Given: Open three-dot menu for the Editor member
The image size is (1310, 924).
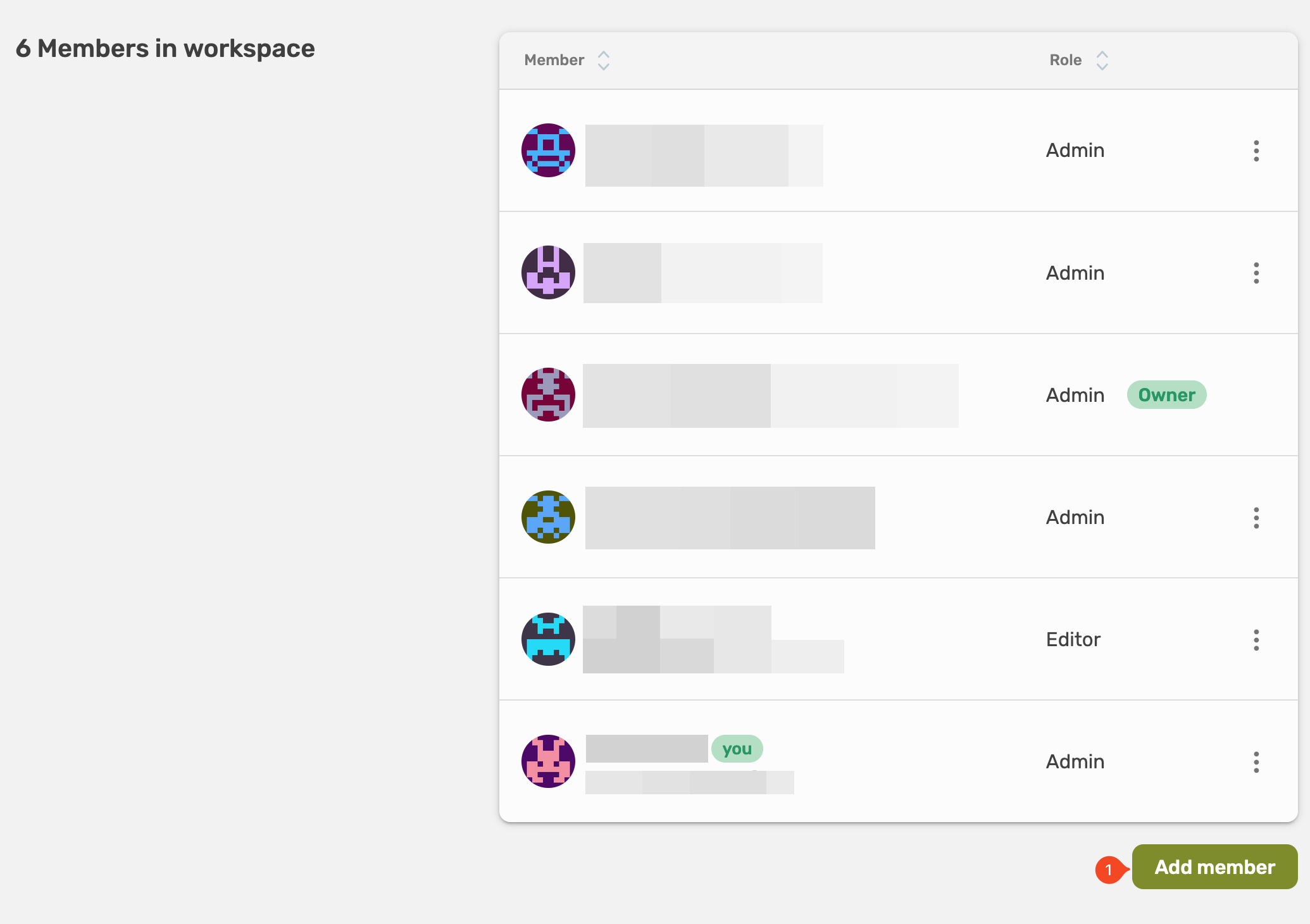Looking at the screenshot, I should tap(1256, 640).
